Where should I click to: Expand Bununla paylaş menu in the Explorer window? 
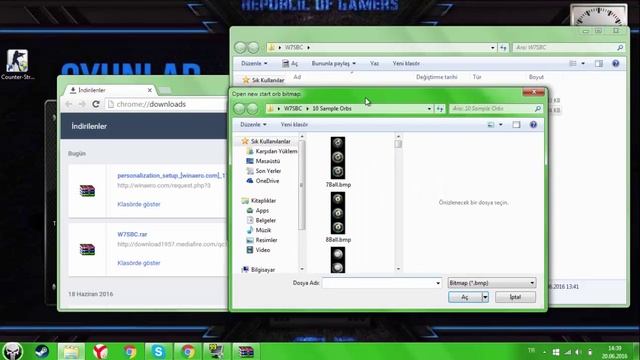click(x=333, y=63)
